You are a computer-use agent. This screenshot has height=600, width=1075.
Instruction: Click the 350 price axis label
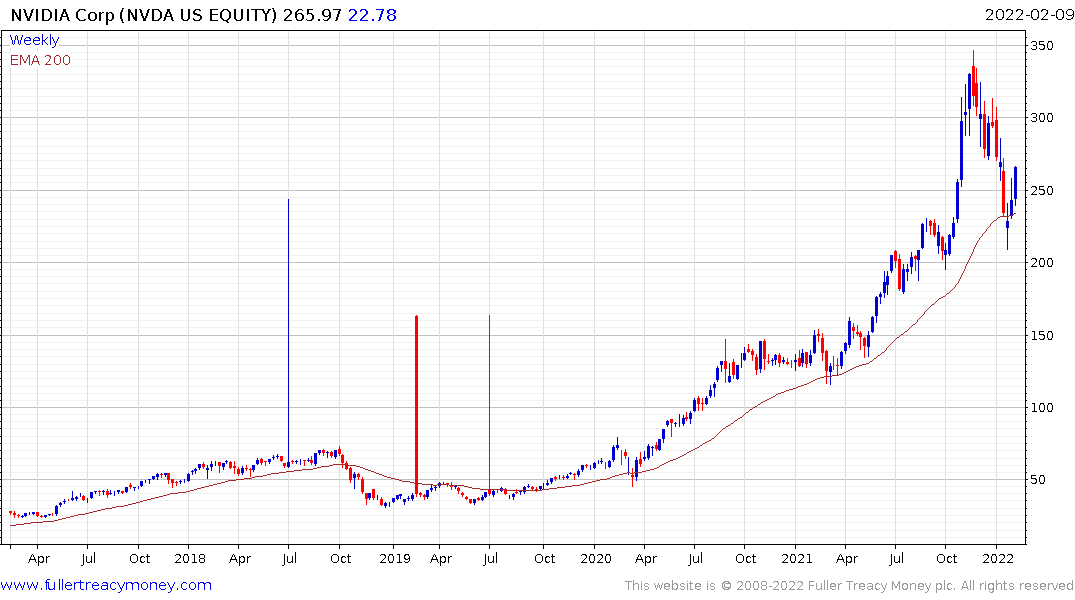point(1042,46)
